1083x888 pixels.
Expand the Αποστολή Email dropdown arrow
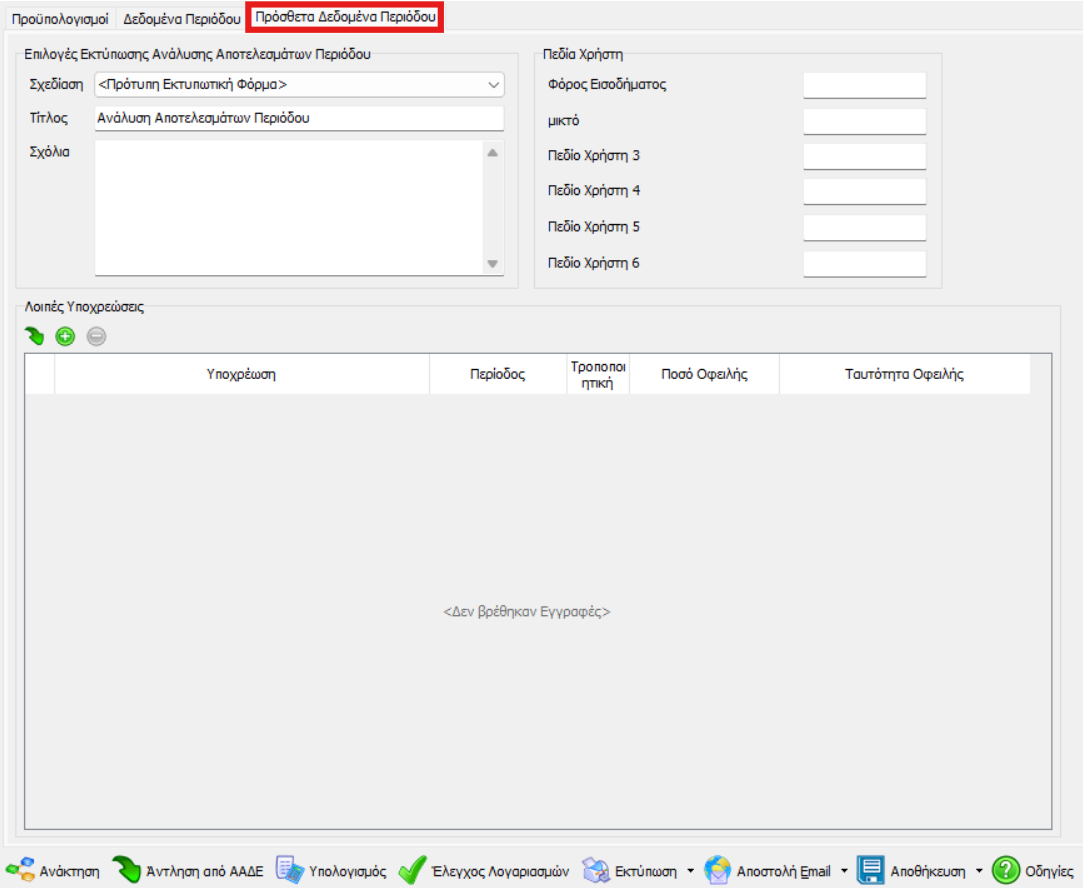pos(844,871)
